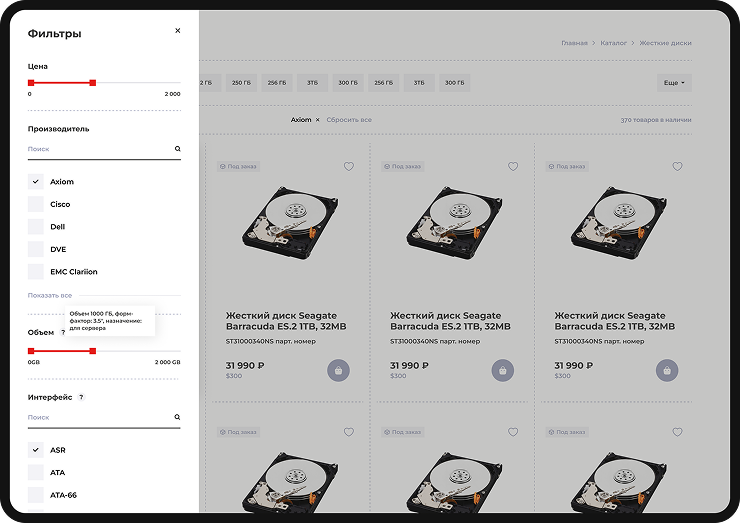740x523 pixels.
Task: Check the Cisco manufacturer checkbox
Action: 36,204
